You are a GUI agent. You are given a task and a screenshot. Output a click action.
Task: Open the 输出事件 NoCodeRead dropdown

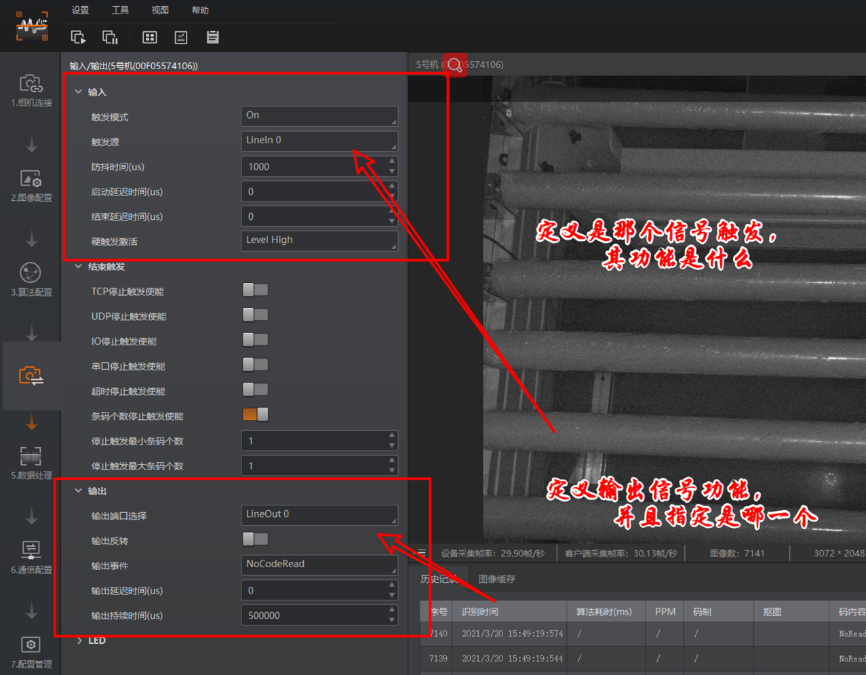click(x=319, y=564)
